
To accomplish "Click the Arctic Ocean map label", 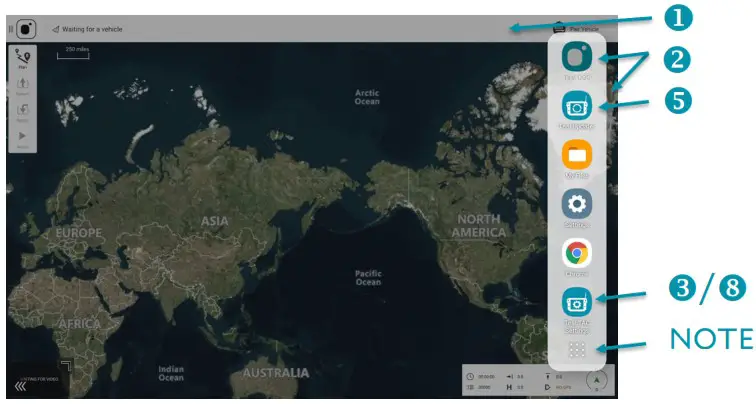I will pyautogui.click(x=367, y=97).
